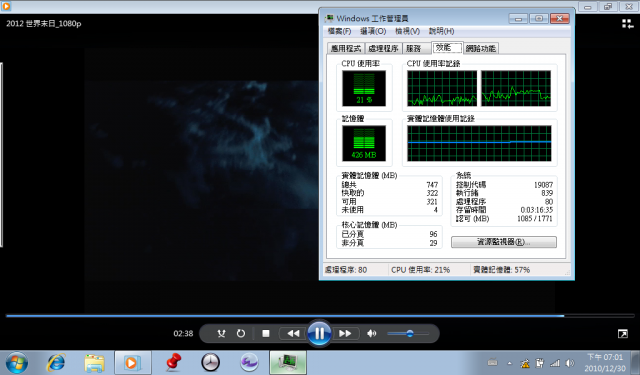Image resolution: width=640 pixels, height=375 pixels.
Task: Click the fast forward next button
Action: (x=345, y=333)
